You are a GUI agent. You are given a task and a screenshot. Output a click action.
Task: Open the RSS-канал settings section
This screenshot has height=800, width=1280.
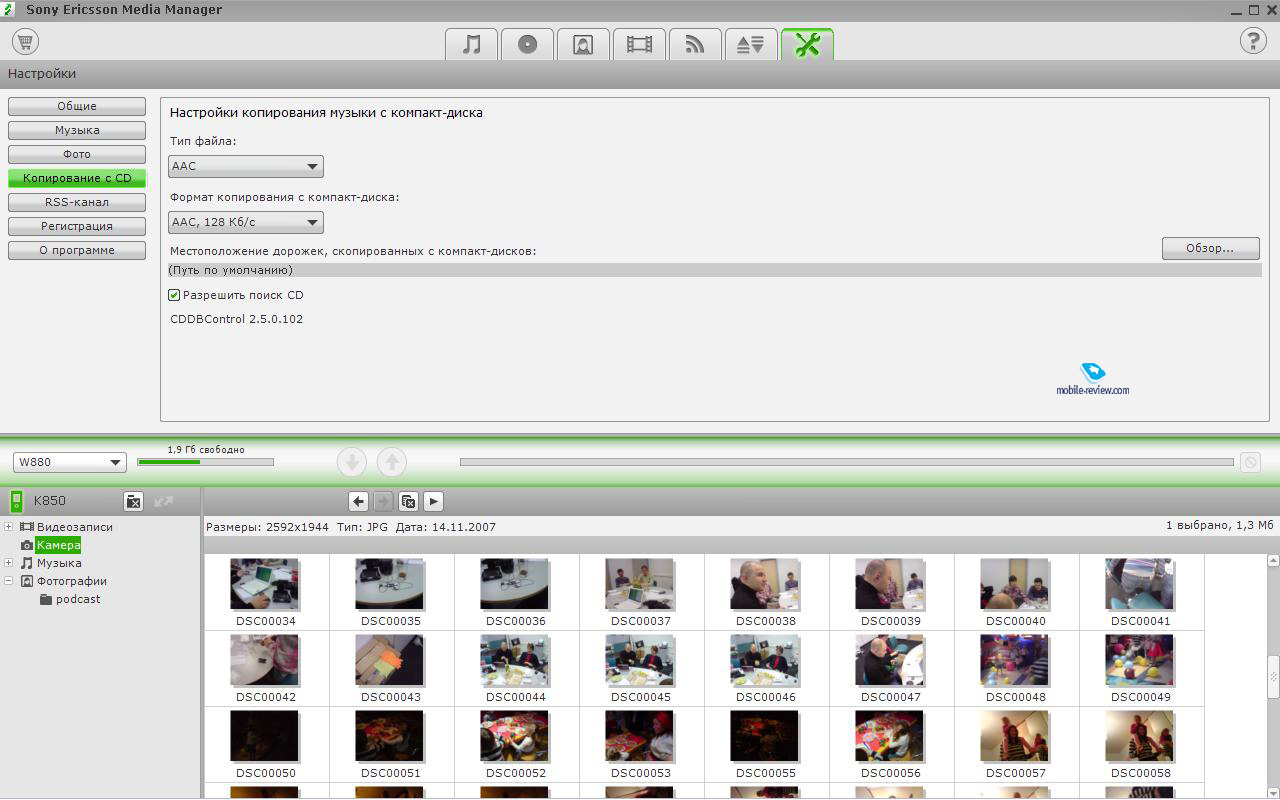tap(77, 202)
